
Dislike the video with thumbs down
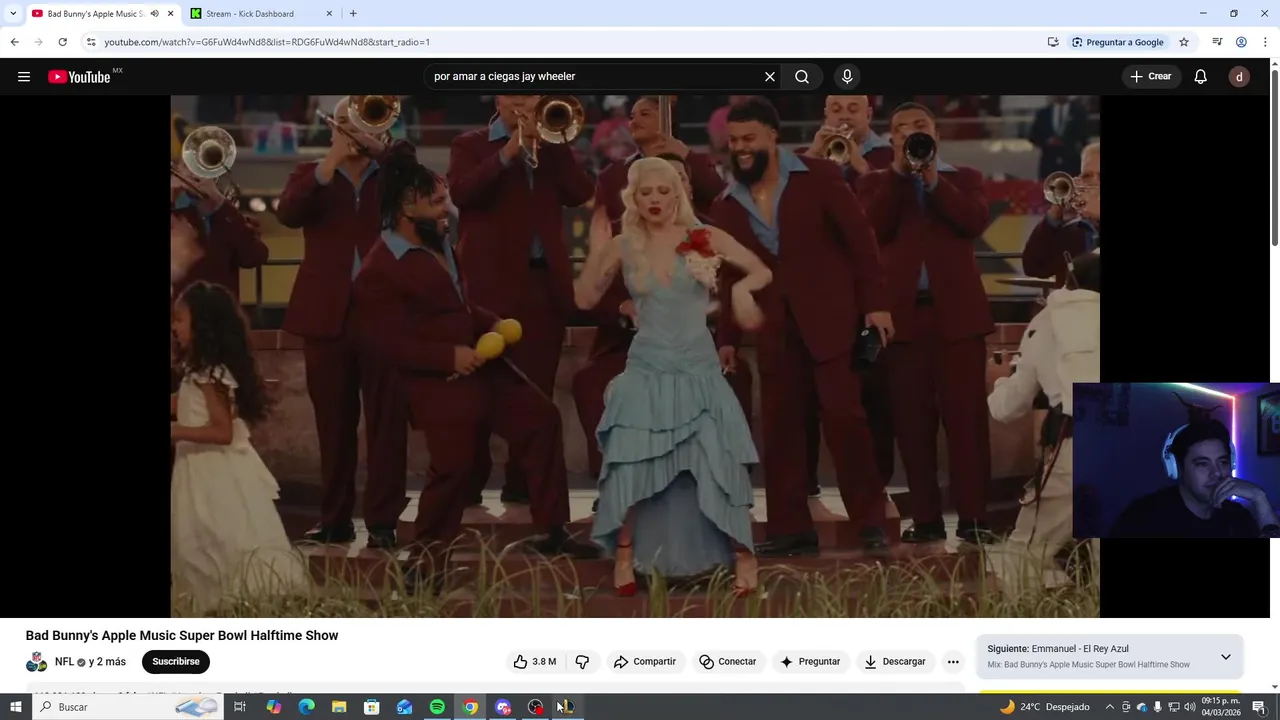pos(582,662)
